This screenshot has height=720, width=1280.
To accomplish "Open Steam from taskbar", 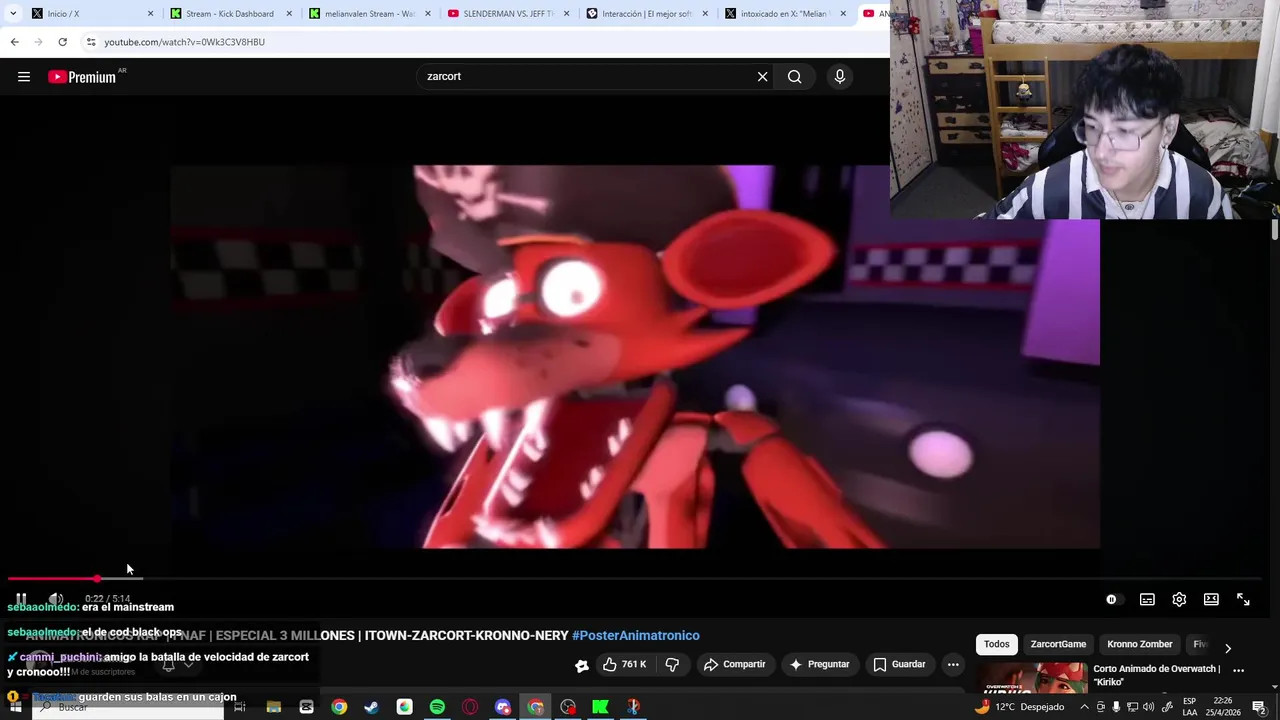I will (372, 707).
